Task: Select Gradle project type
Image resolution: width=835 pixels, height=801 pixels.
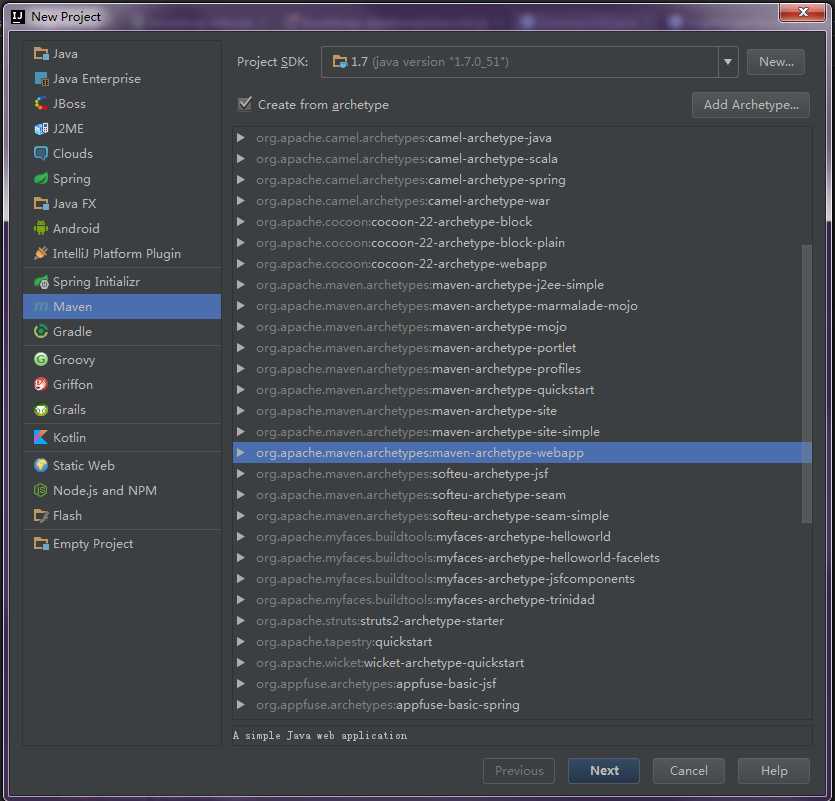Action: click(122, 332)
